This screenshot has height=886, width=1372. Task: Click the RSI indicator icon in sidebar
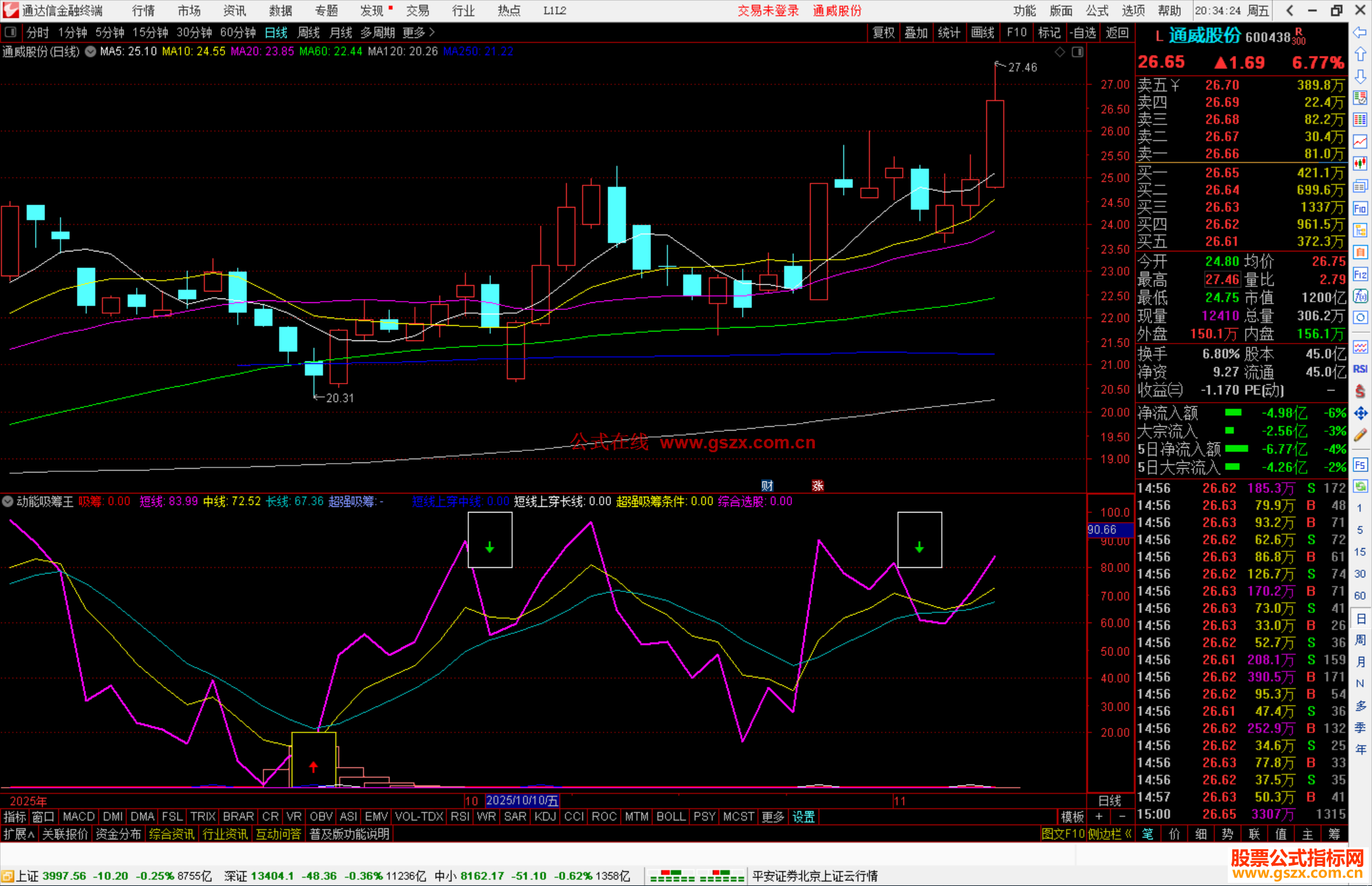(x=1360, y=369)
